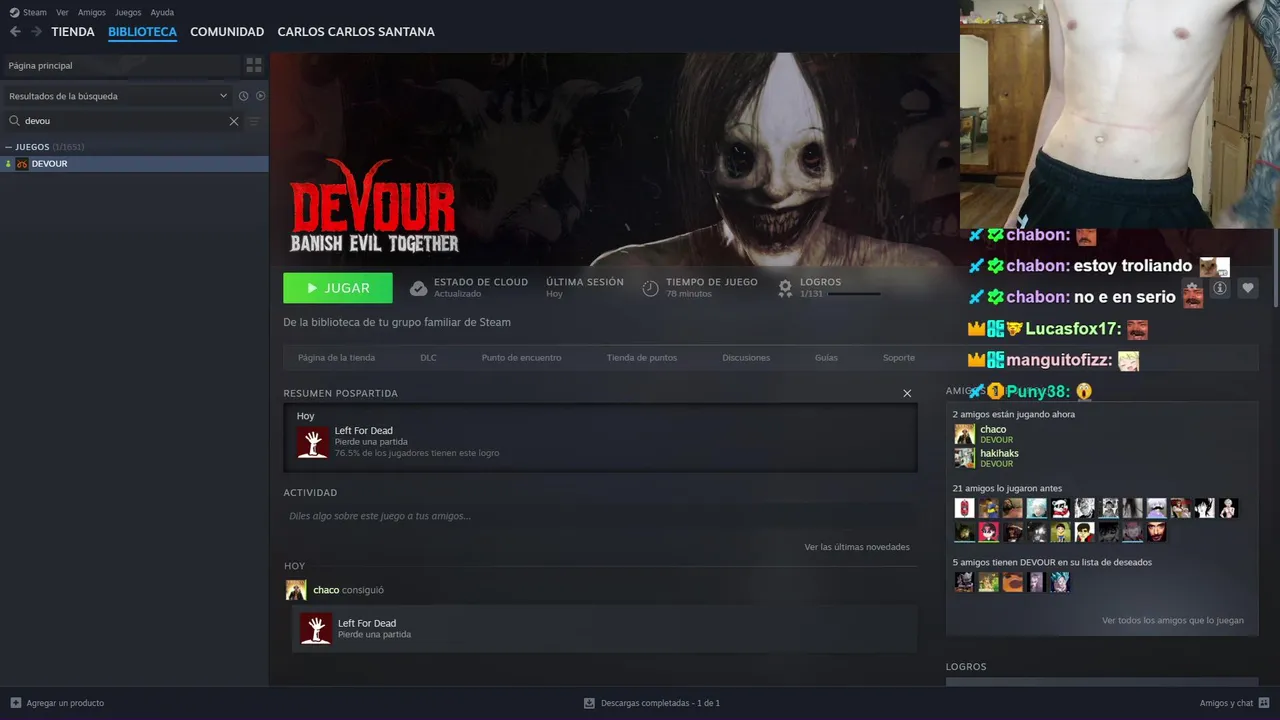Open first avatar in previously played friends
The width and height of the screenshot is (1280, 720).
click(964, 508)
